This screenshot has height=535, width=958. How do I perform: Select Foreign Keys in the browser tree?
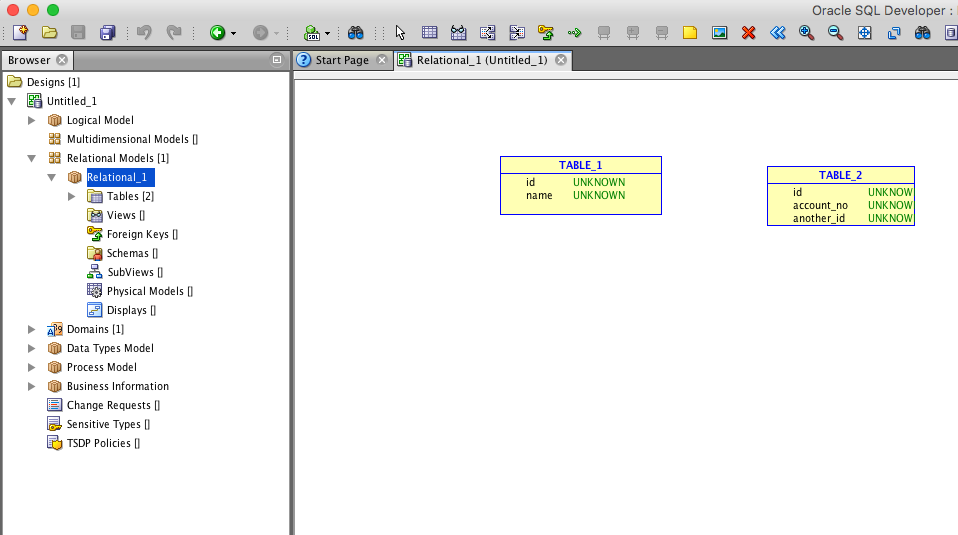pos(137,234)
